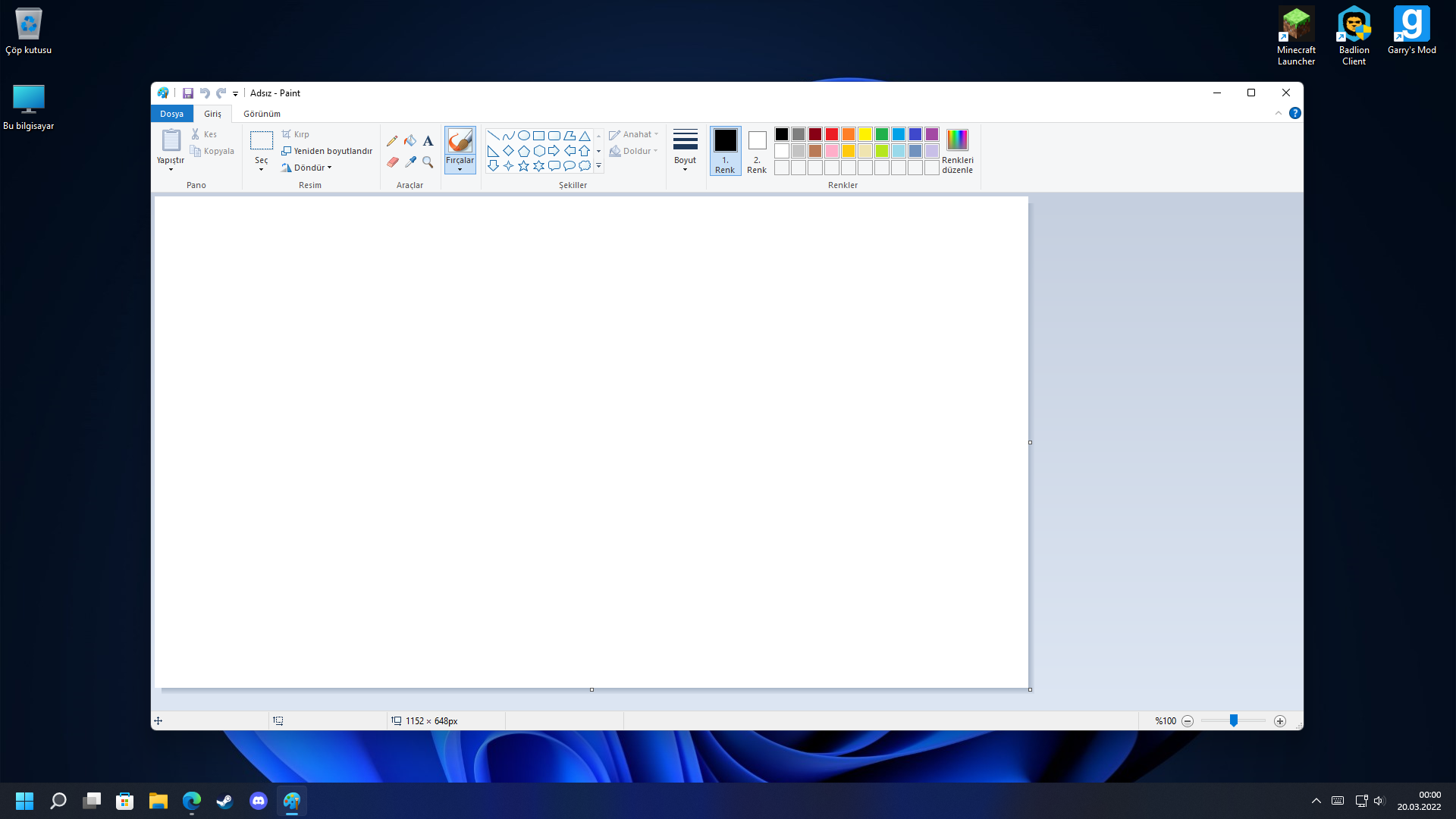Viewport: 1456px width, 819px height.
Task: Select the Magnifier tool
Action: [428, 162]
